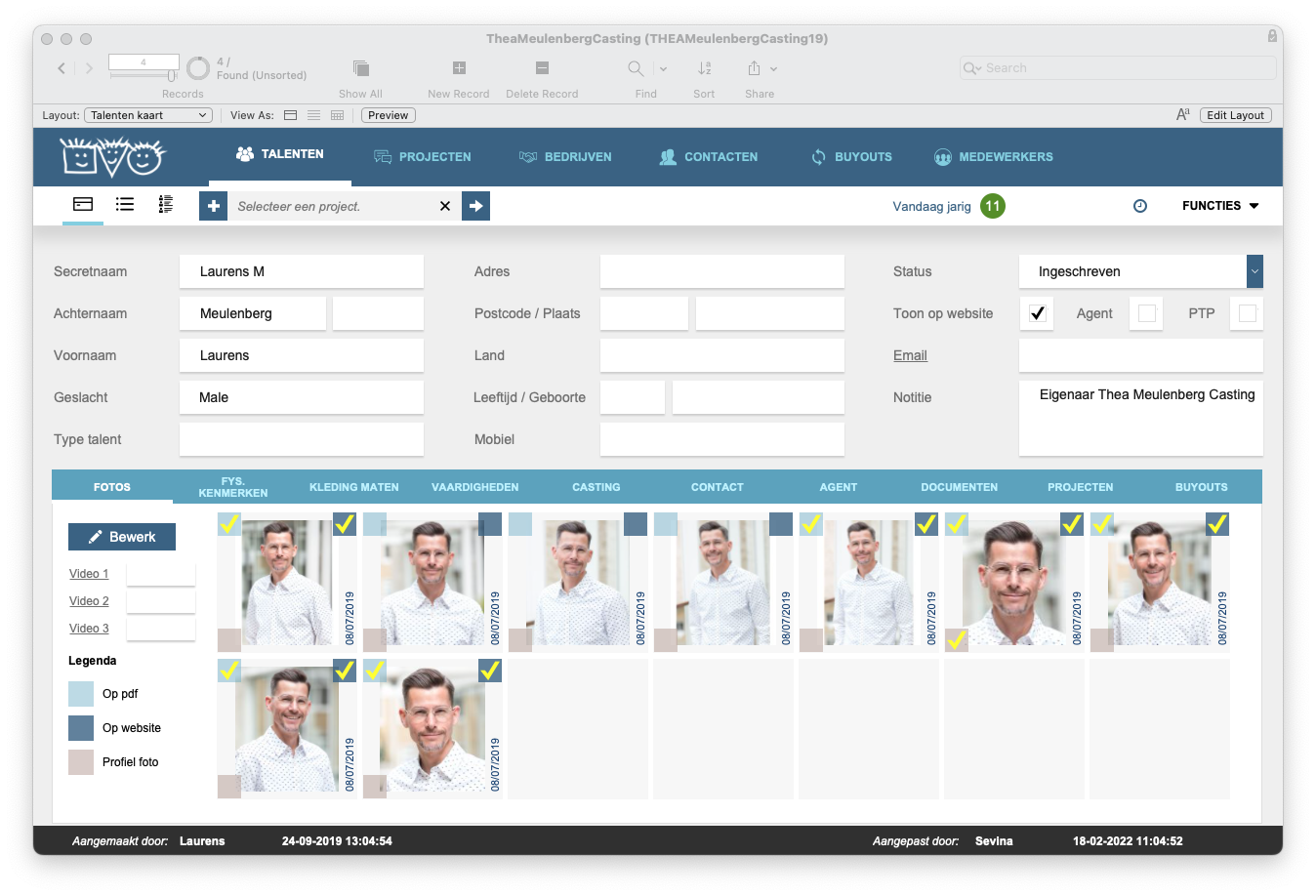Select the detailed list view icon
Viewport: 1316px width, 896px height.
(166, 204)
